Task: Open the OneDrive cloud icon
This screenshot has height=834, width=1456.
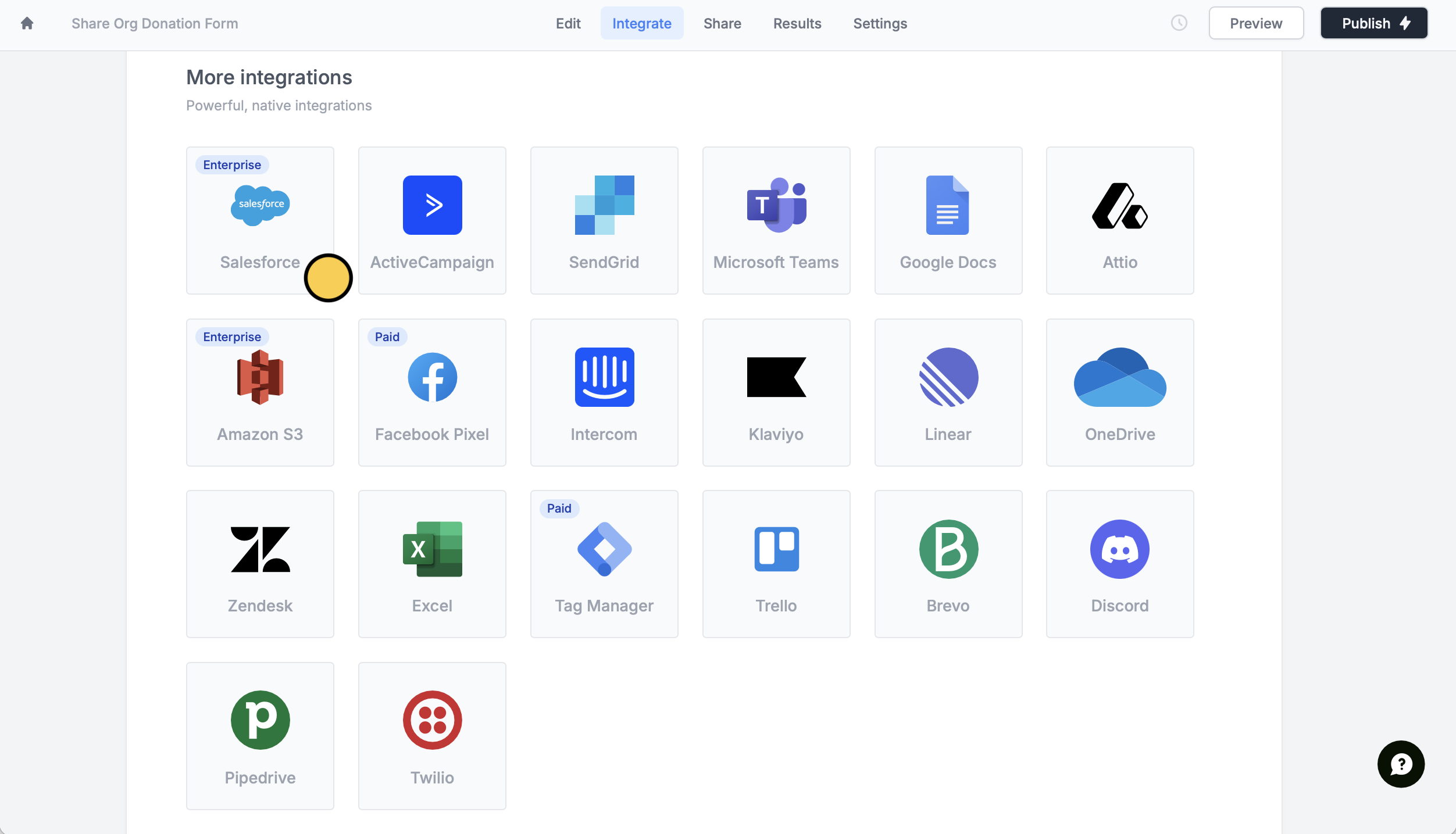Action: [x=1120, y=377]
